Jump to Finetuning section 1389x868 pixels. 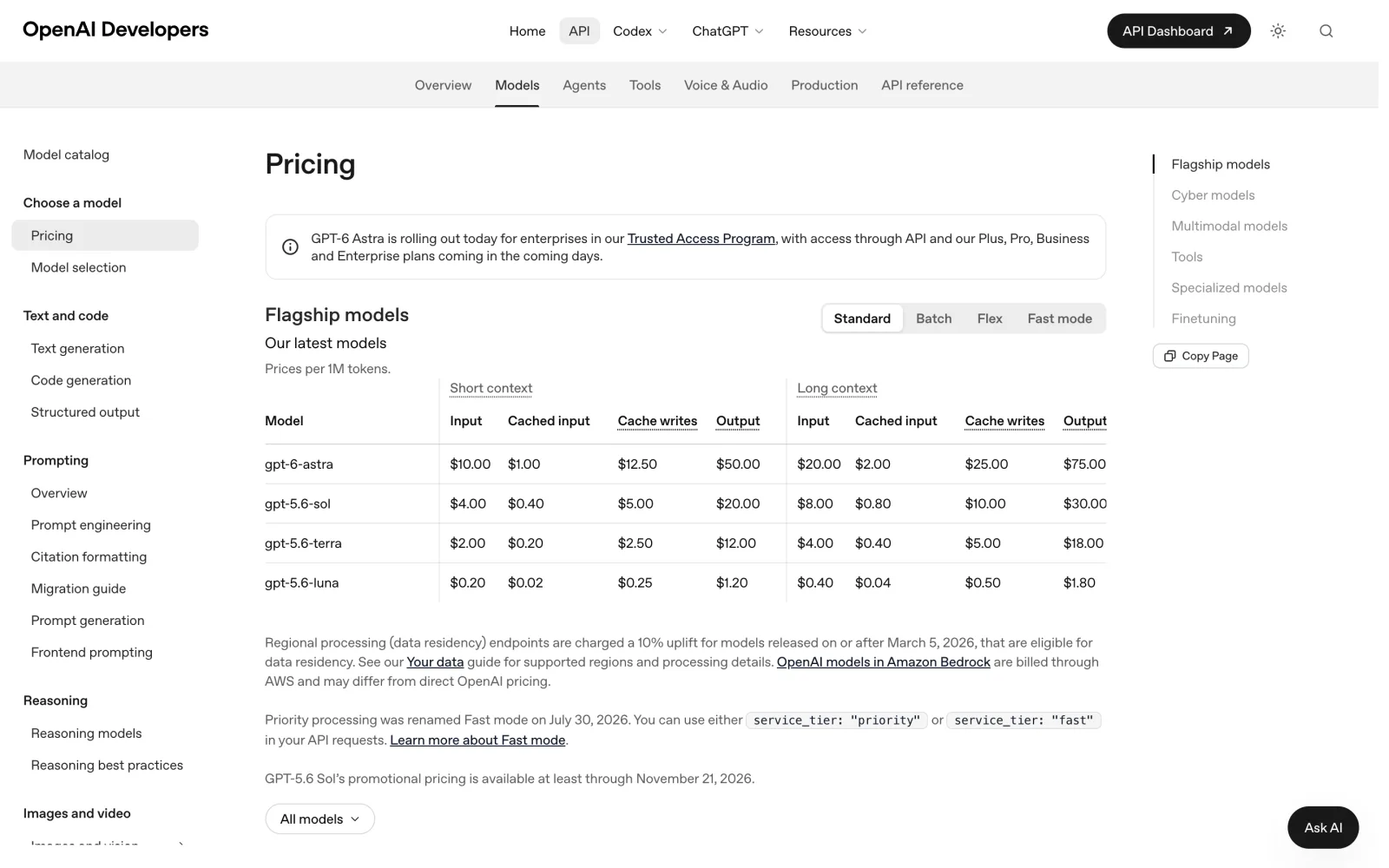point(1203,319)
